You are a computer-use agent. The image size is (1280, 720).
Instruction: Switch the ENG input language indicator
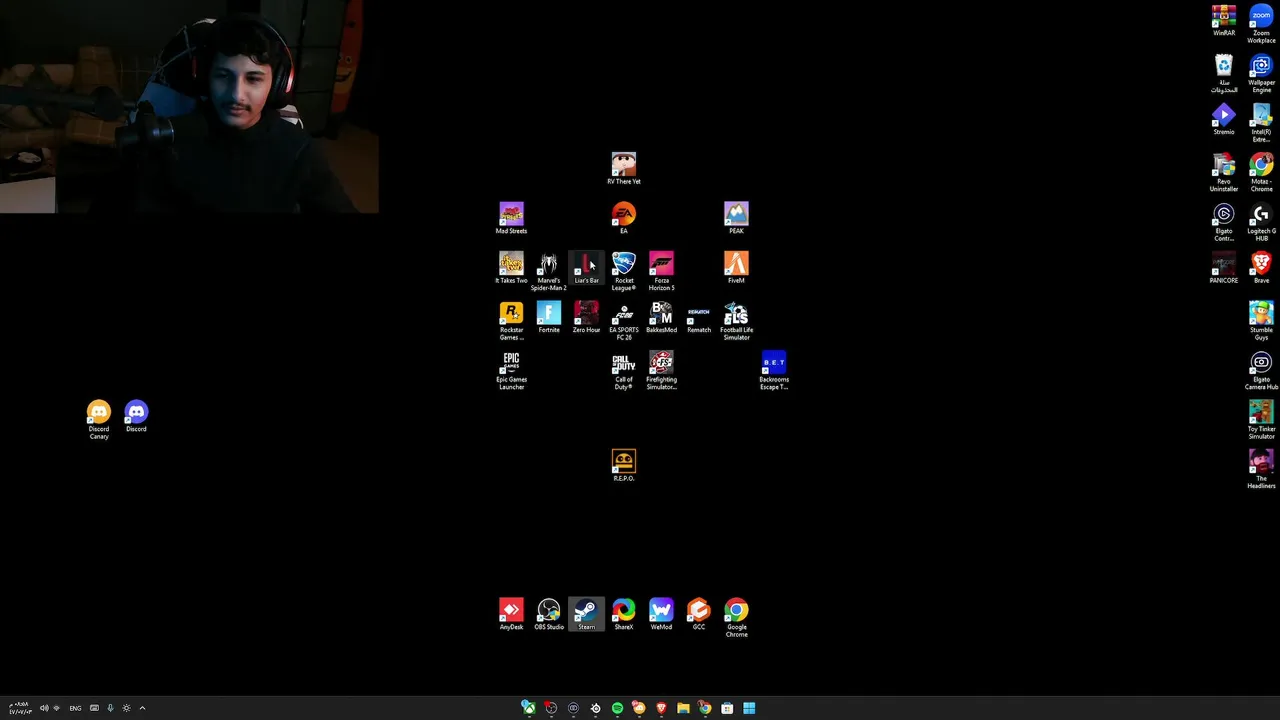[x=75, y=708]
